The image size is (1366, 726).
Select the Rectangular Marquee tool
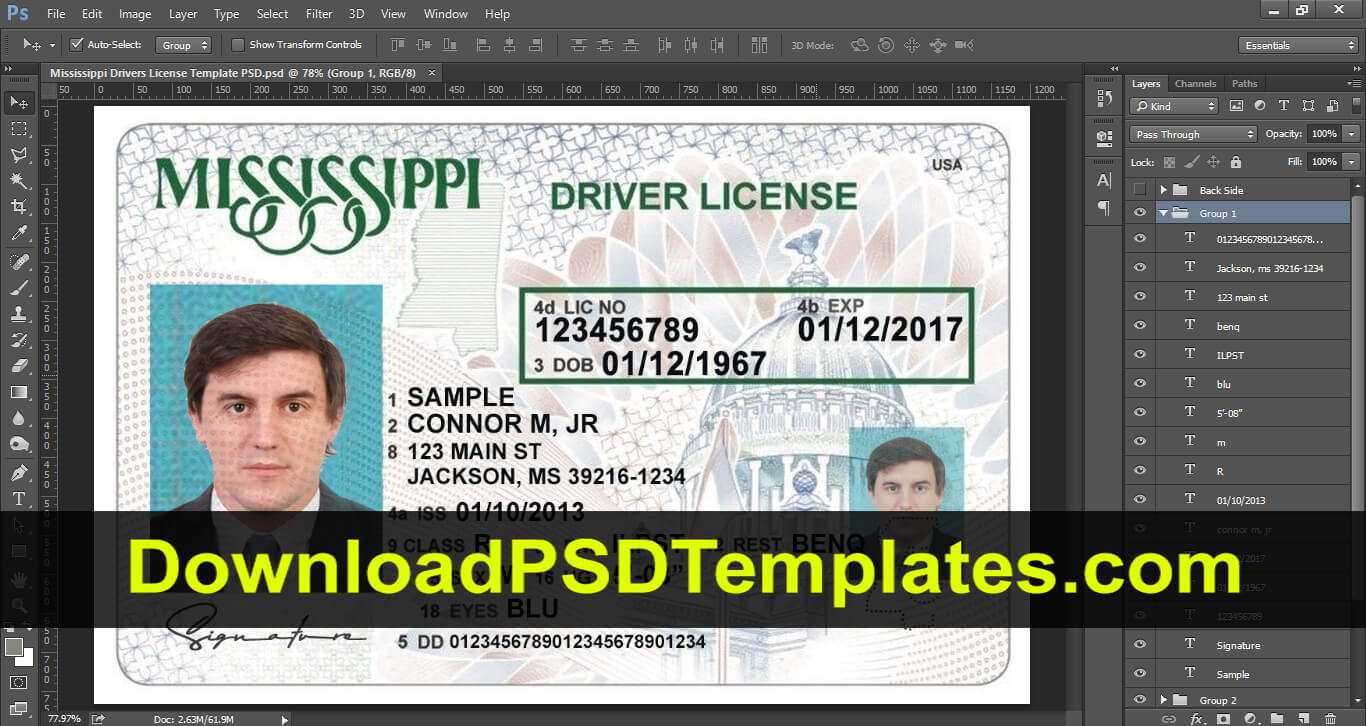coord(18,129)
